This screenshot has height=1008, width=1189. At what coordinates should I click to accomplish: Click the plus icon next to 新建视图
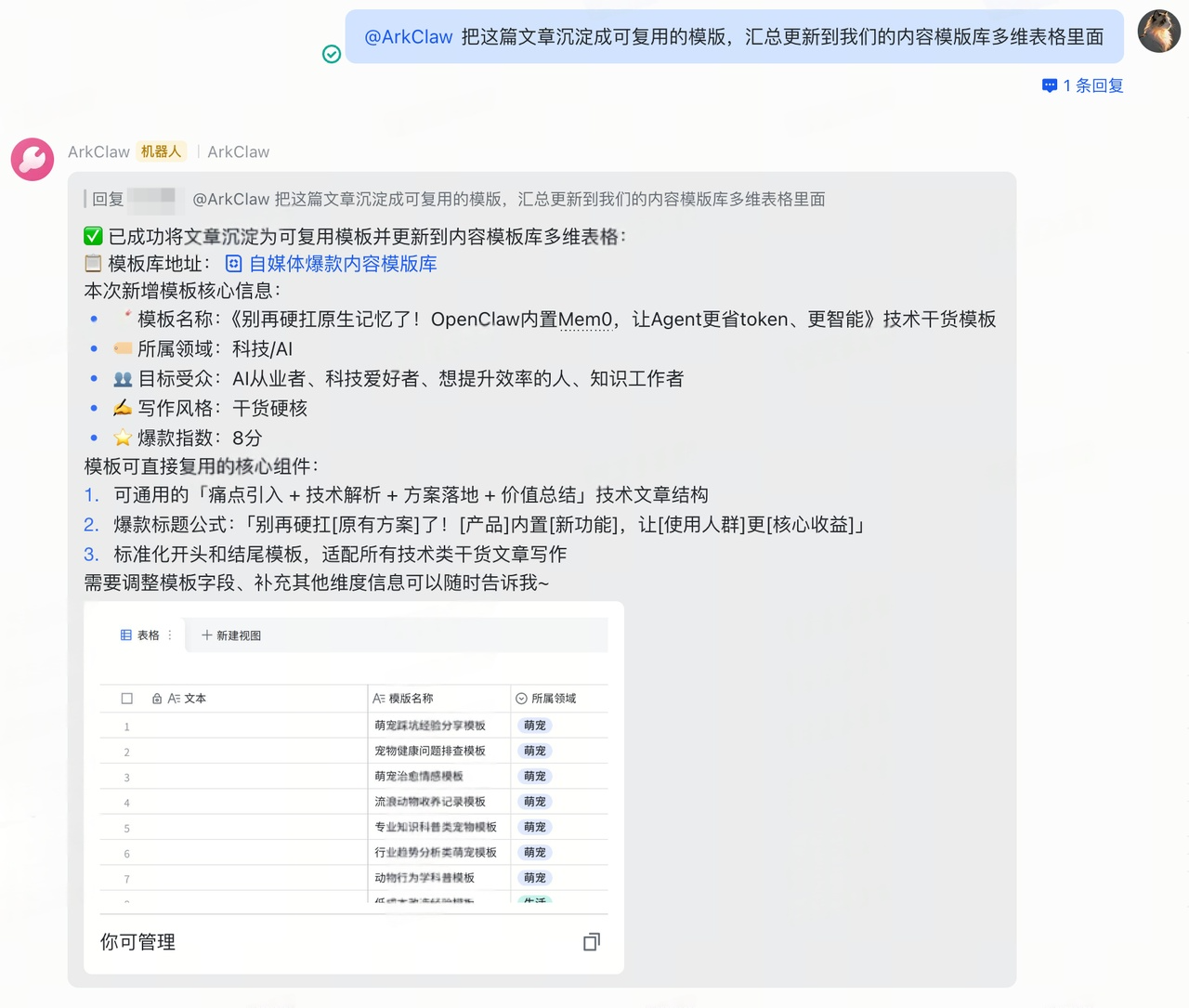[205, 635]
